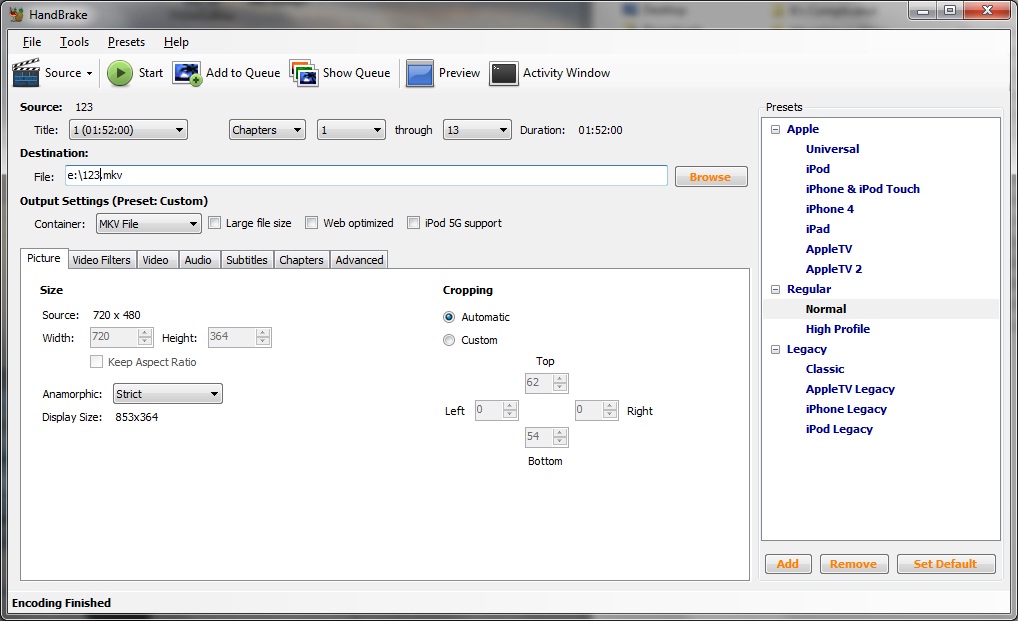
Task: Open the Presets menu
Action: pyautogui.click(x=126, y=42)
